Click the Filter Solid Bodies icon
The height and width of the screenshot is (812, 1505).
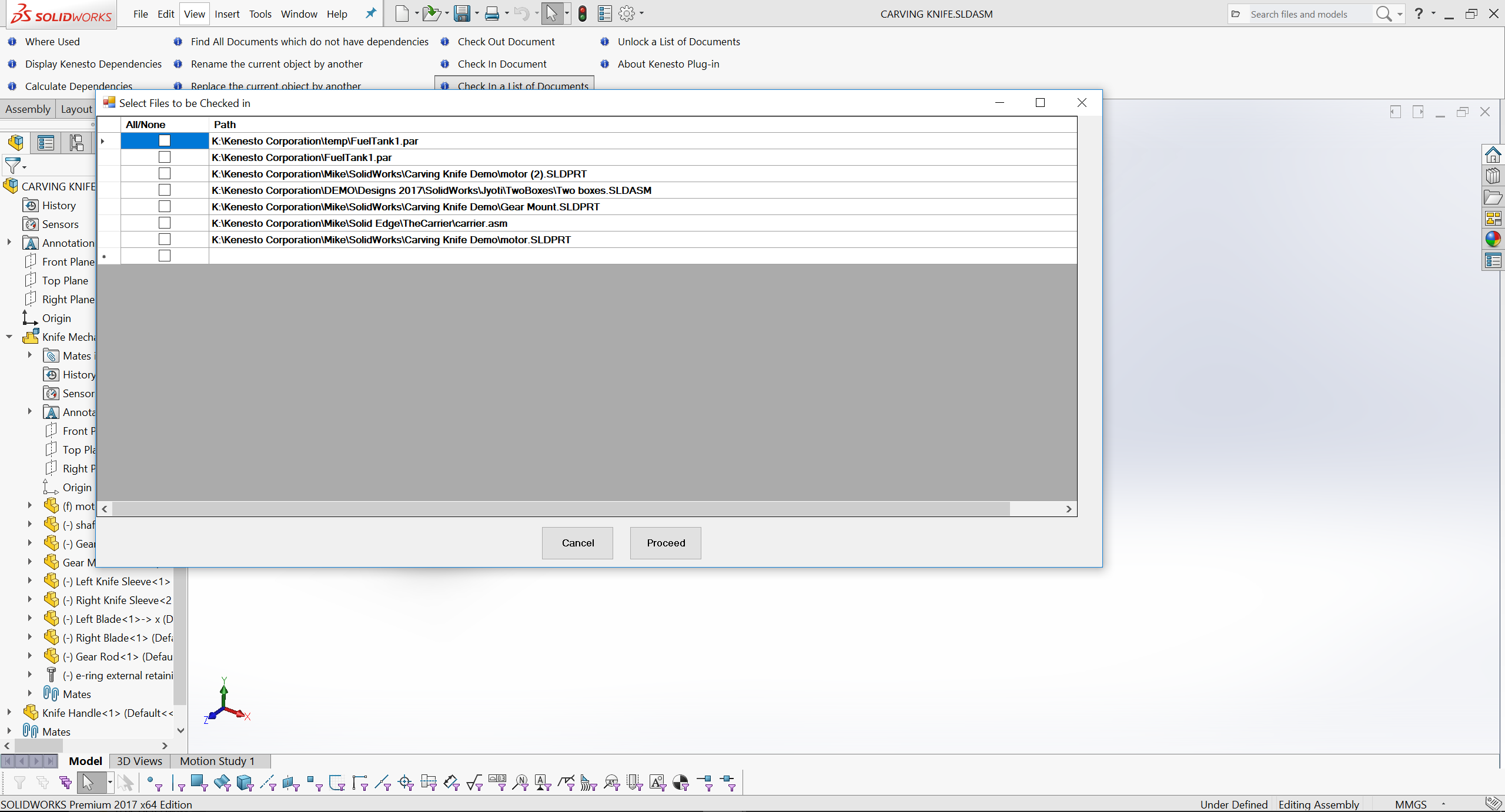(x=245, y=783)
